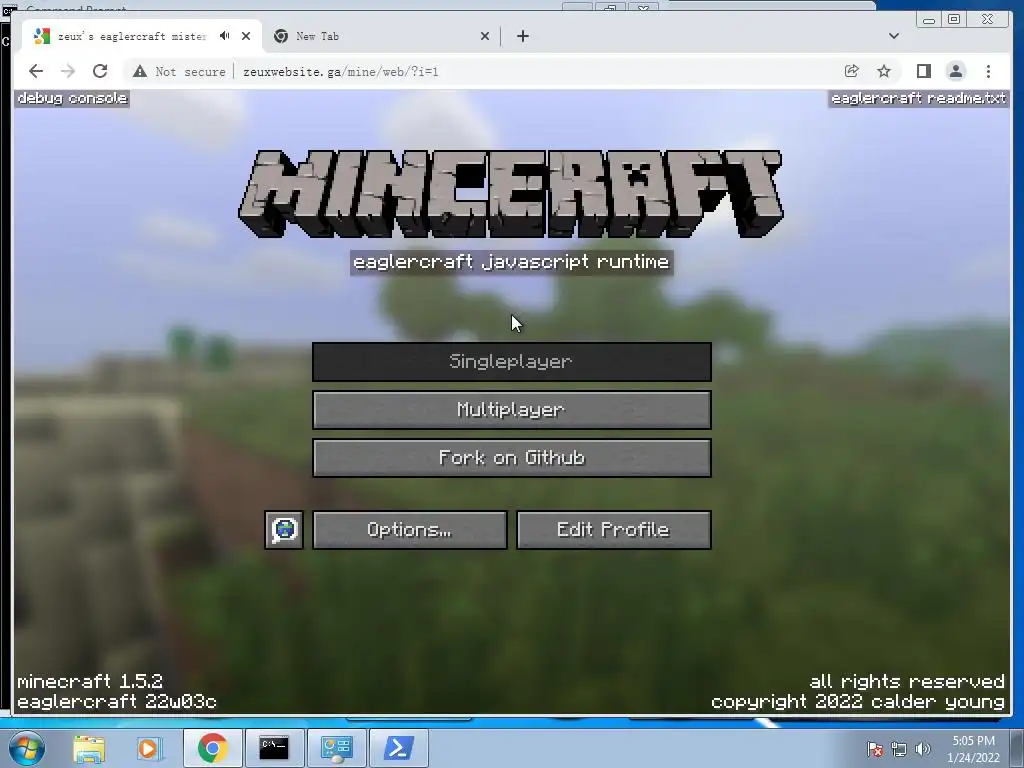The width and height of the screenshot is (1024, 768).
Task: Open the Windows Start menu
Action: point(27,748)
